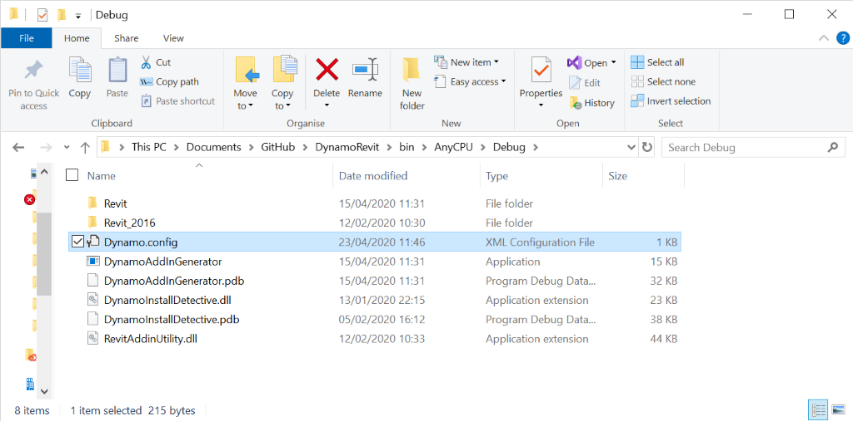Viewport: 853px width, 421px height.
Task: Select the Home ribbon tab
Action: [77, 38]
